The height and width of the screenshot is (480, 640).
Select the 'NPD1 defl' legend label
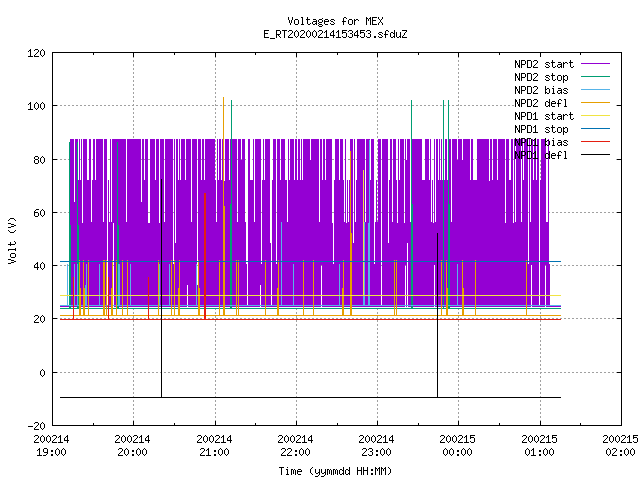coord(541,156)
